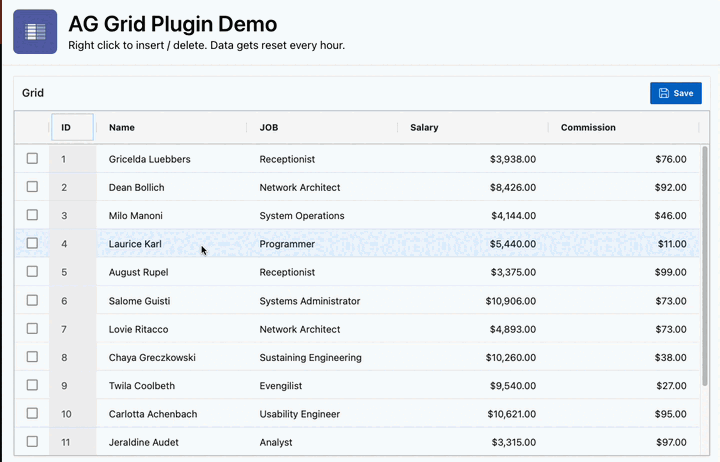The width and height of the screenshot is (720, 462).
Task: Select the $38.00 commission cell
Action: pos(624,357)
